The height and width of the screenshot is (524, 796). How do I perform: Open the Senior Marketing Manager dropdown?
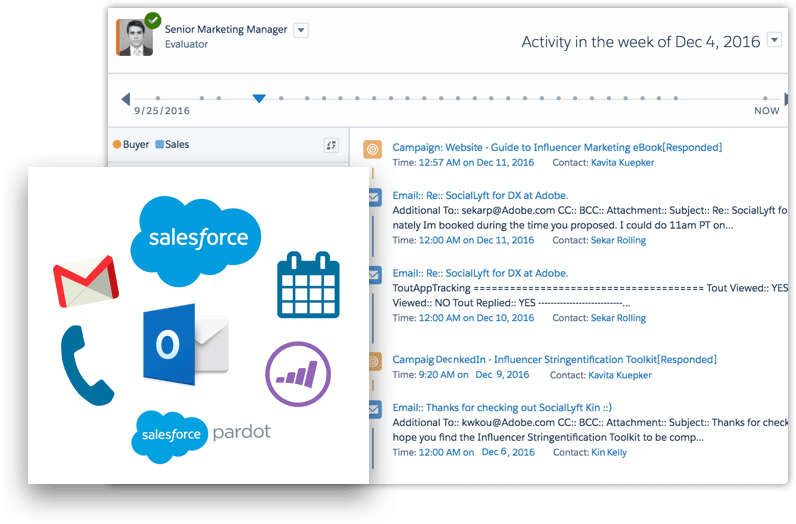[301, 30]
